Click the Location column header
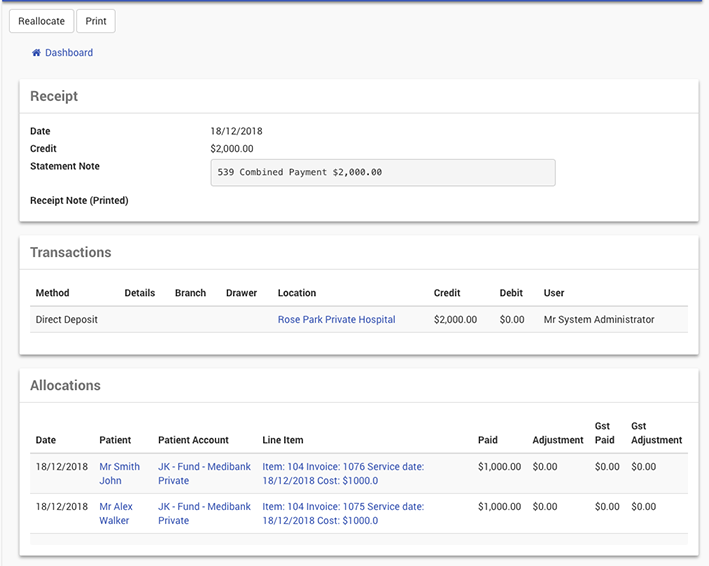The image size is (709, 566). (296, 293)
